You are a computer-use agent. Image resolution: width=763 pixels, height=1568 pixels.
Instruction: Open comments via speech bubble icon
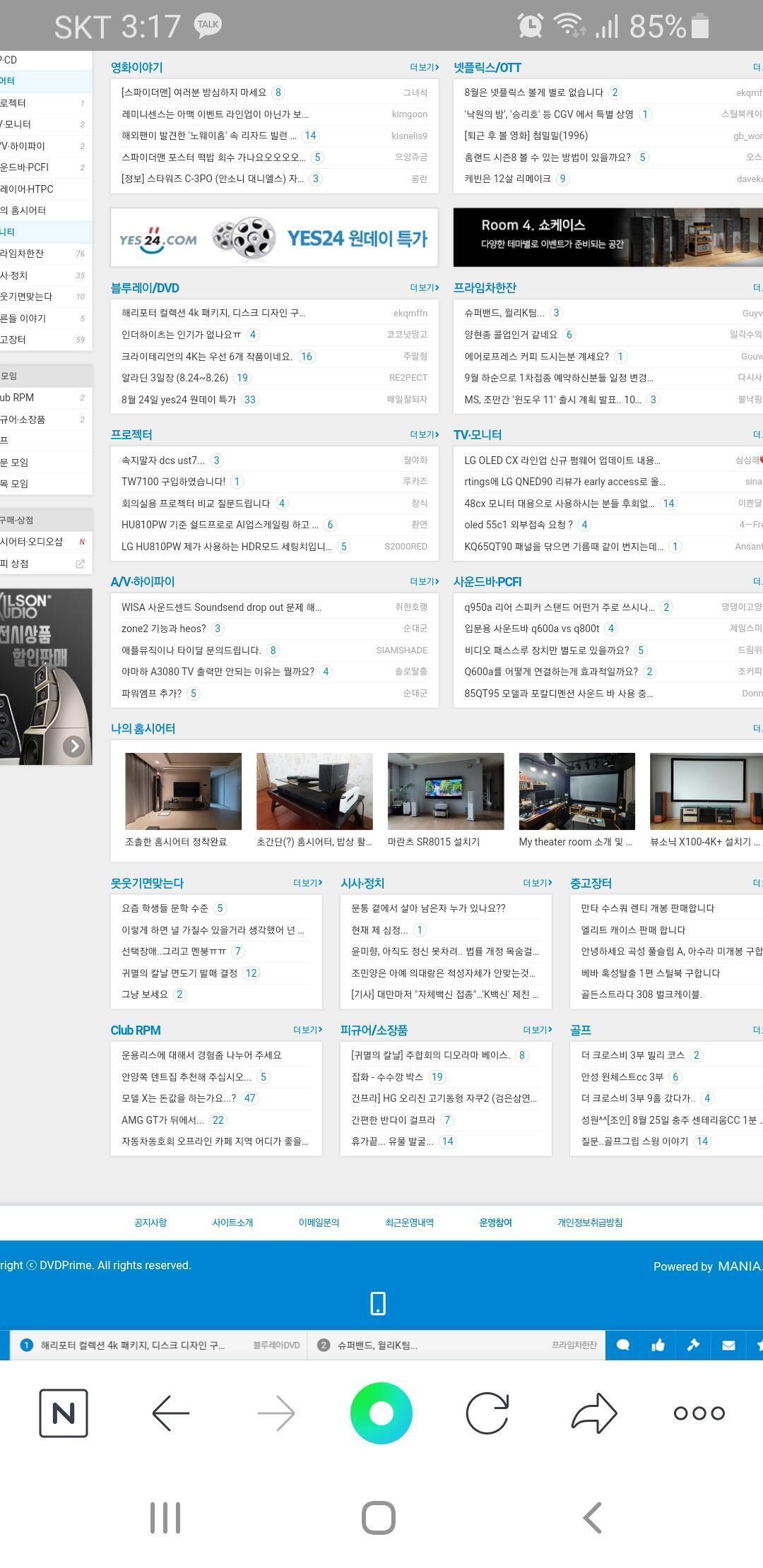[x=623, y=1346]
